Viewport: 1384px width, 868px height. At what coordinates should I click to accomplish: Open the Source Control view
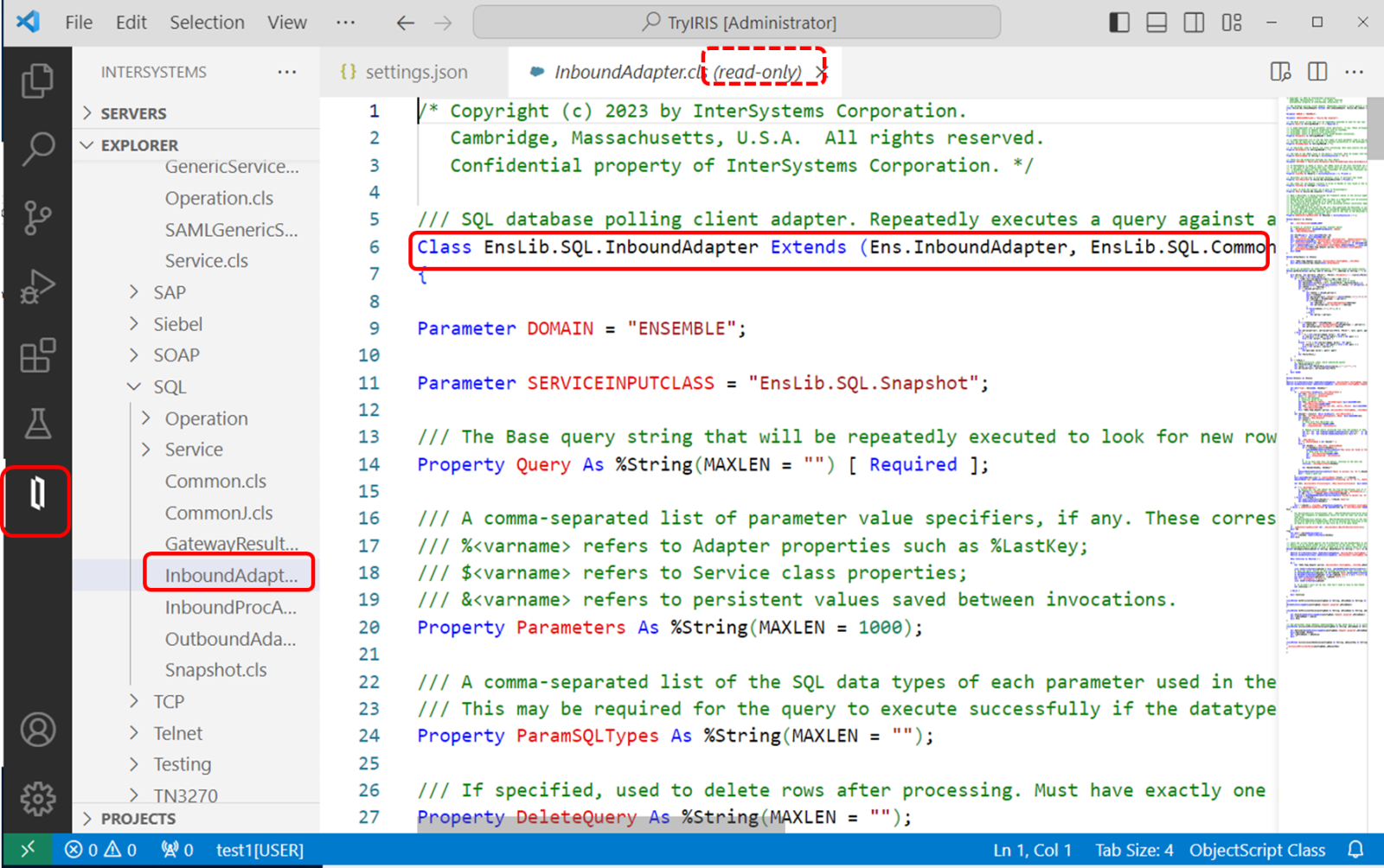click(x=37, y=217)
